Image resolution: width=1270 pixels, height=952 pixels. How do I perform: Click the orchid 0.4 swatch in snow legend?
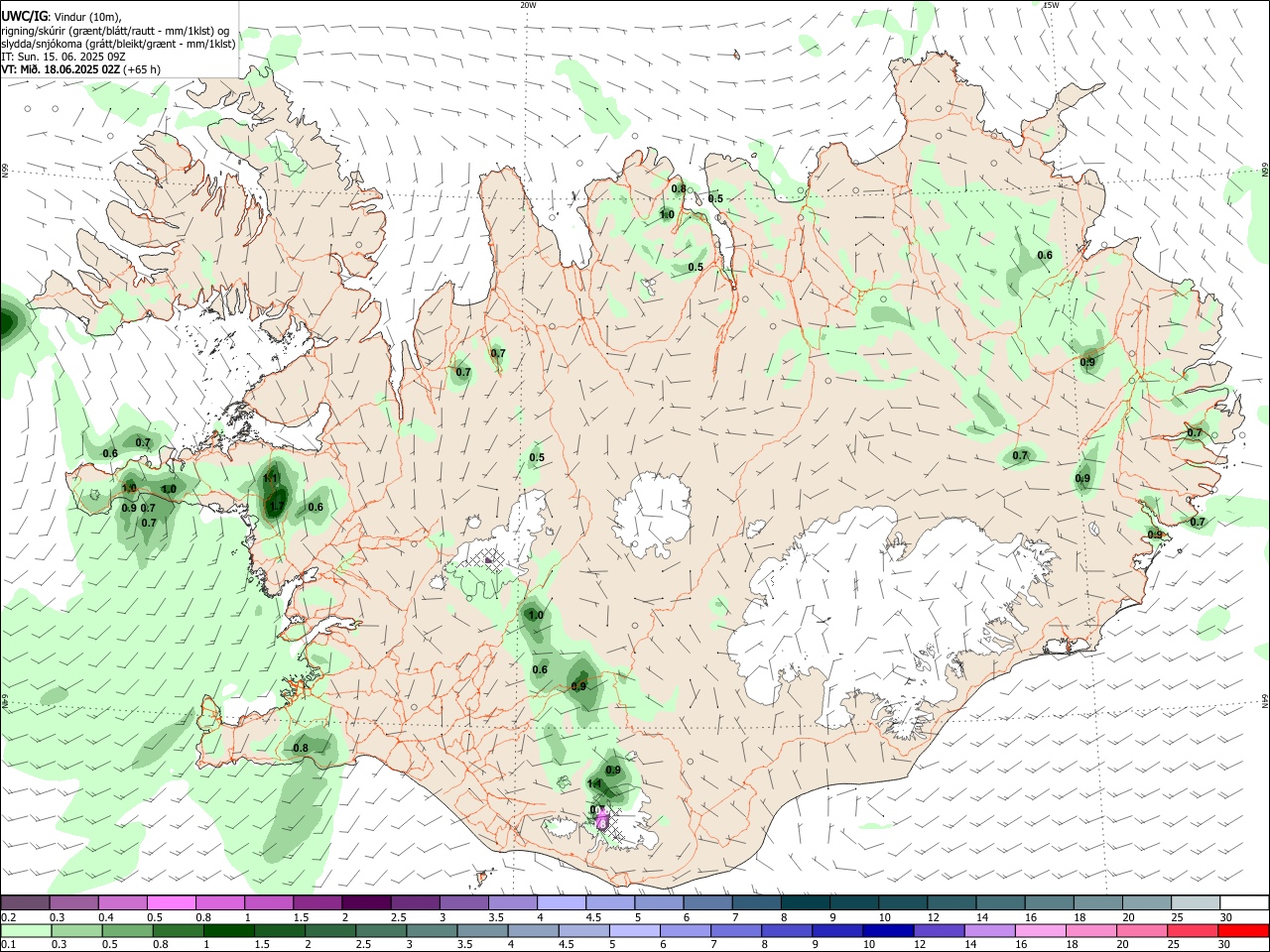click(x=123, y=903)
